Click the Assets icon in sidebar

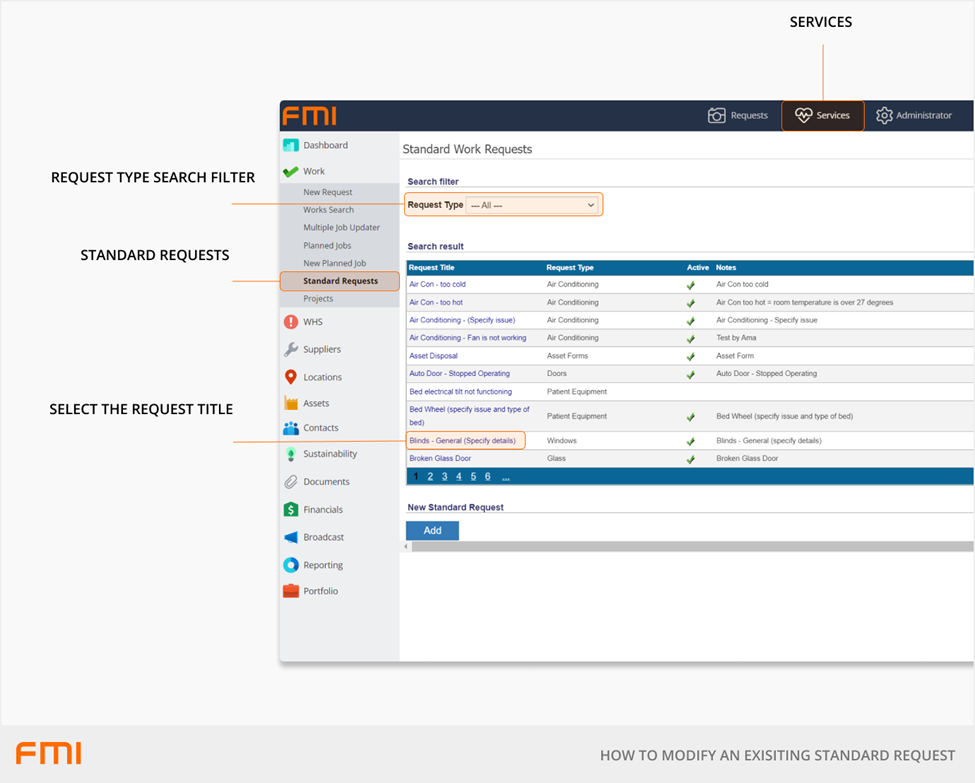click(x=291, y=403)
